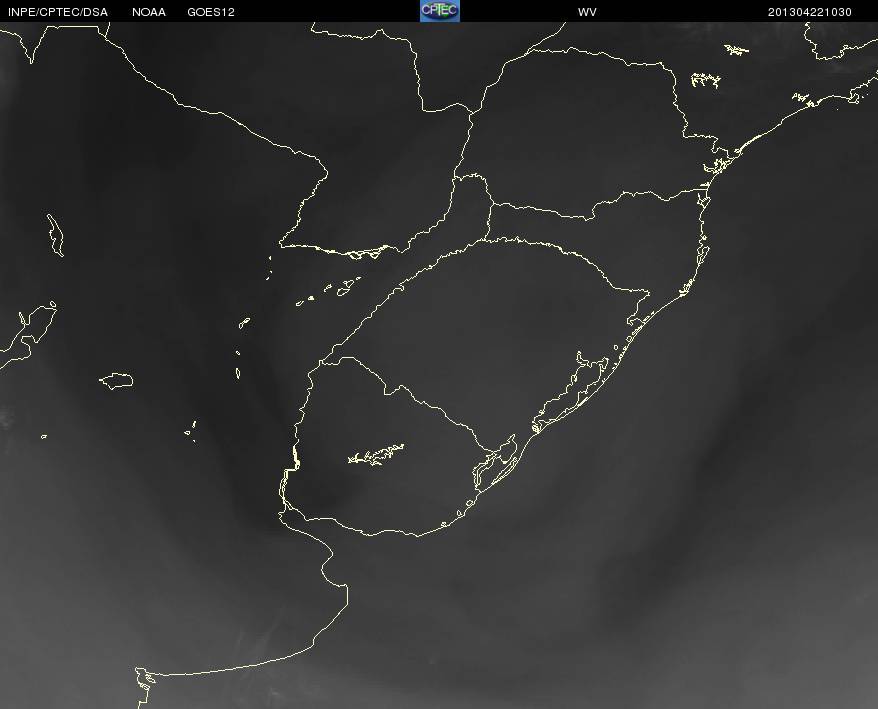The image size is (878, 709).
Task: Click the CPTEC logo in the header
Action: [440, 11]
